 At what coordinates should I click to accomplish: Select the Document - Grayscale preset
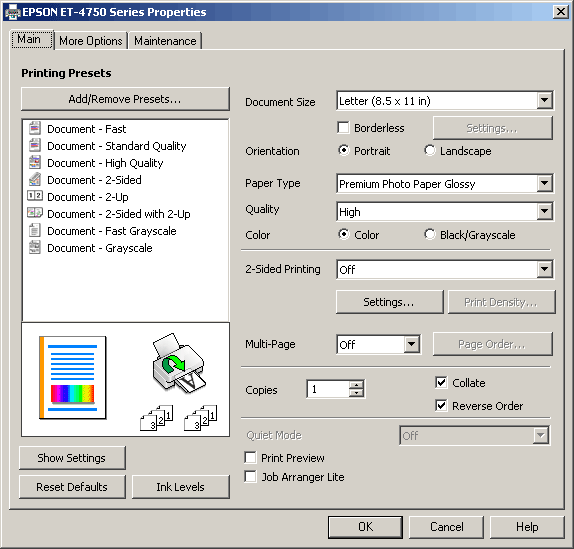(100, 248)
